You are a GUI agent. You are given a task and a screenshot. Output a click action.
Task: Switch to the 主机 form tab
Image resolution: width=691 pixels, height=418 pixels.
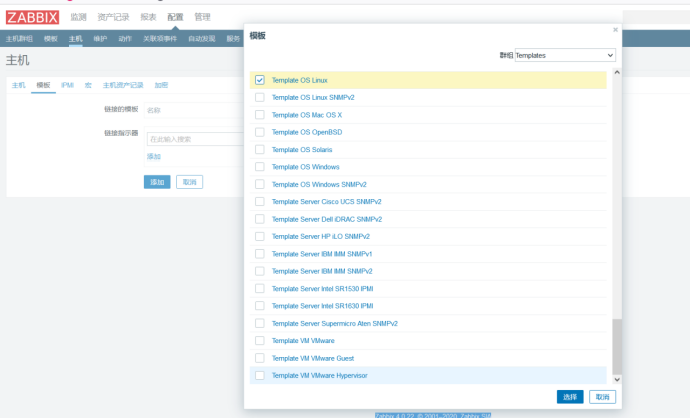click(19, 85)
